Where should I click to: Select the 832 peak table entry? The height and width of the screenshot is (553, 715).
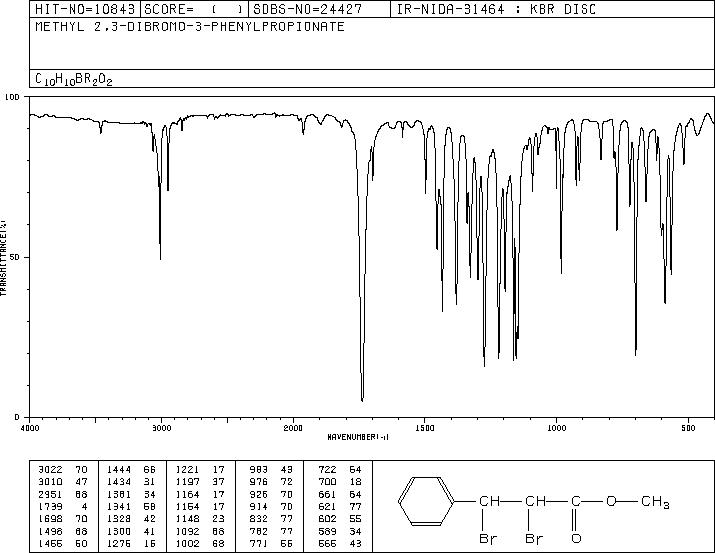pos(271,519)
